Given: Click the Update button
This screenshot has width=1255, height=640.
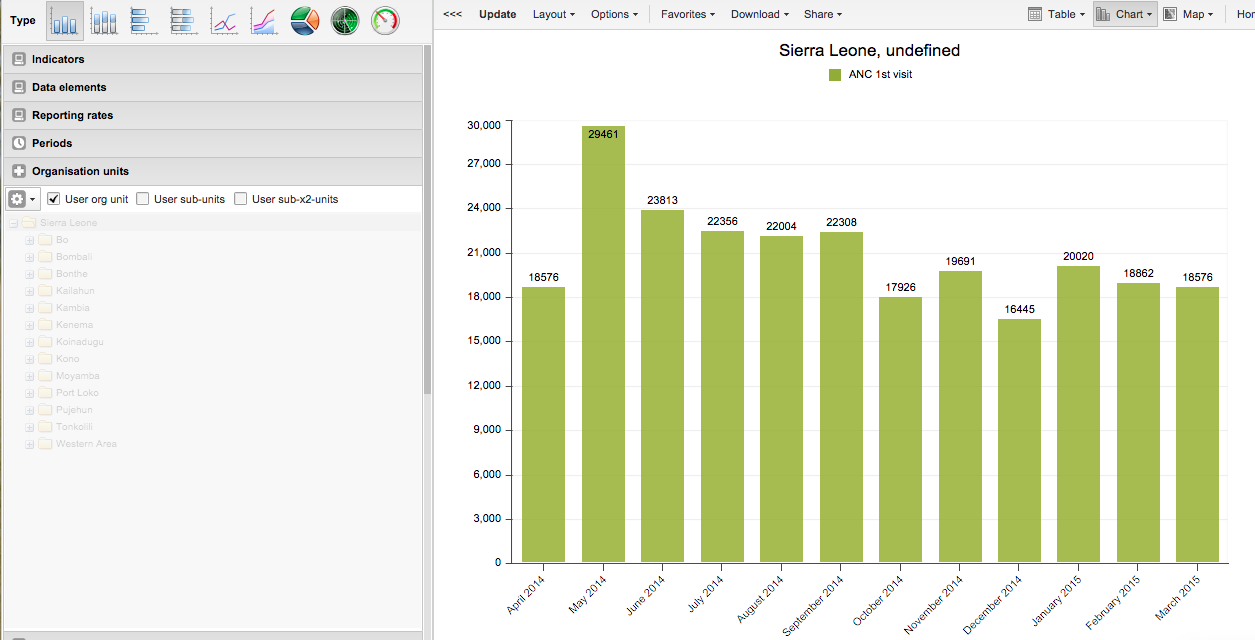Looking at the screenshot, I should pos(497,14).
